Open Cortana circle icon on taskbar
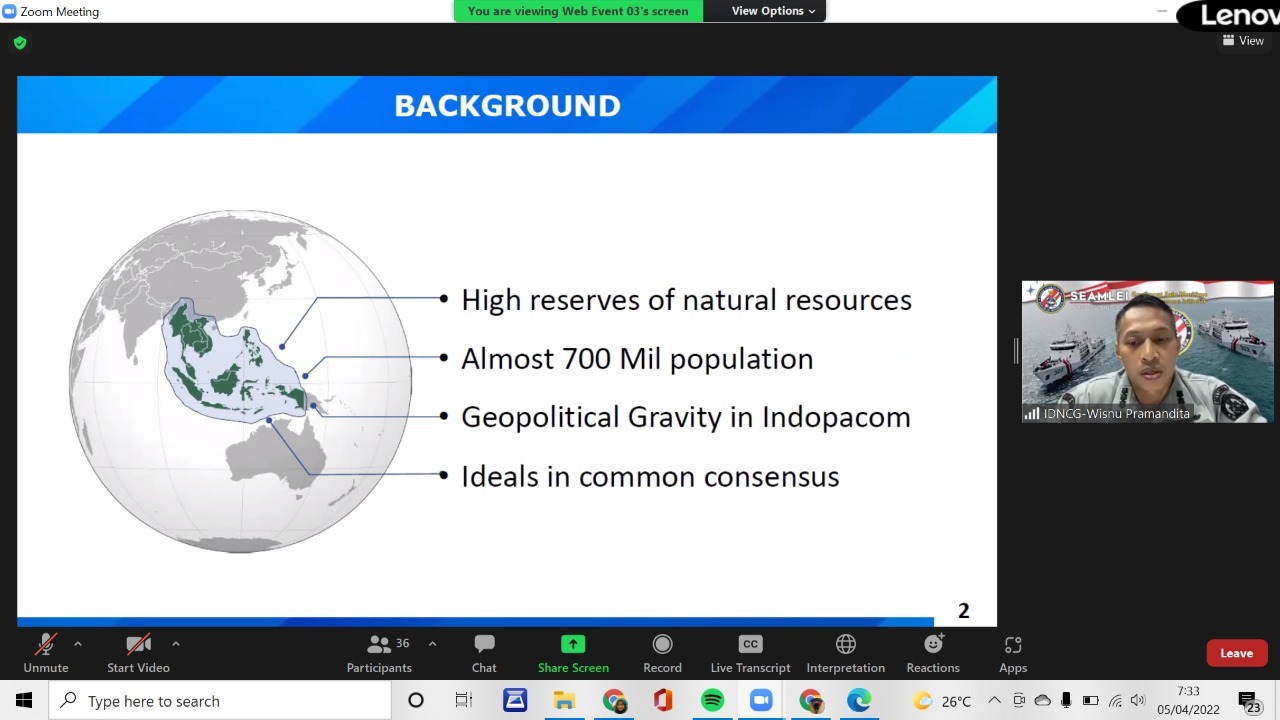Screen dimensions: 1280x720 tap(416, 701)
